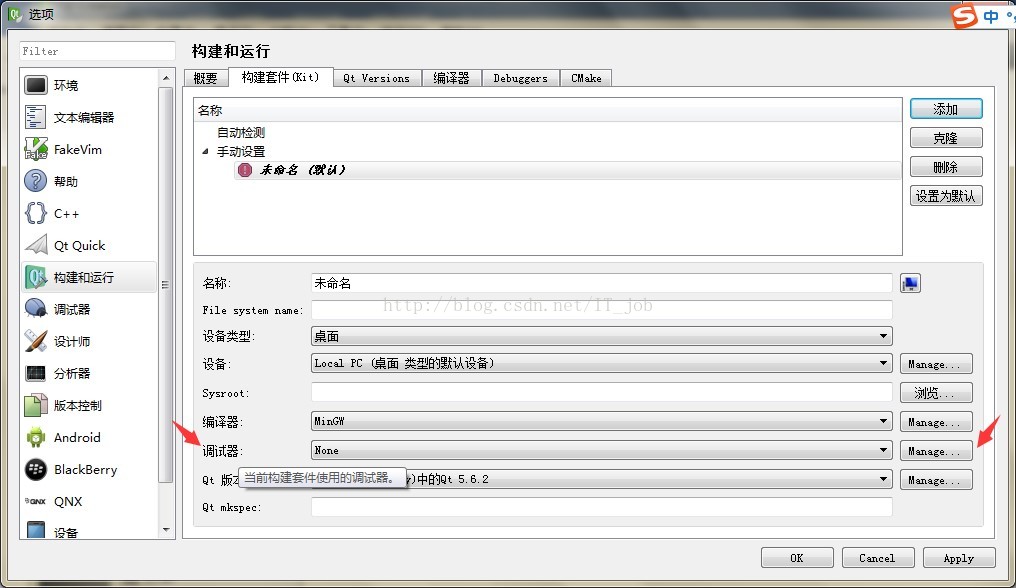Open QNX settings icon
This screenshot has height=588, width=1016.
(36, 501)
